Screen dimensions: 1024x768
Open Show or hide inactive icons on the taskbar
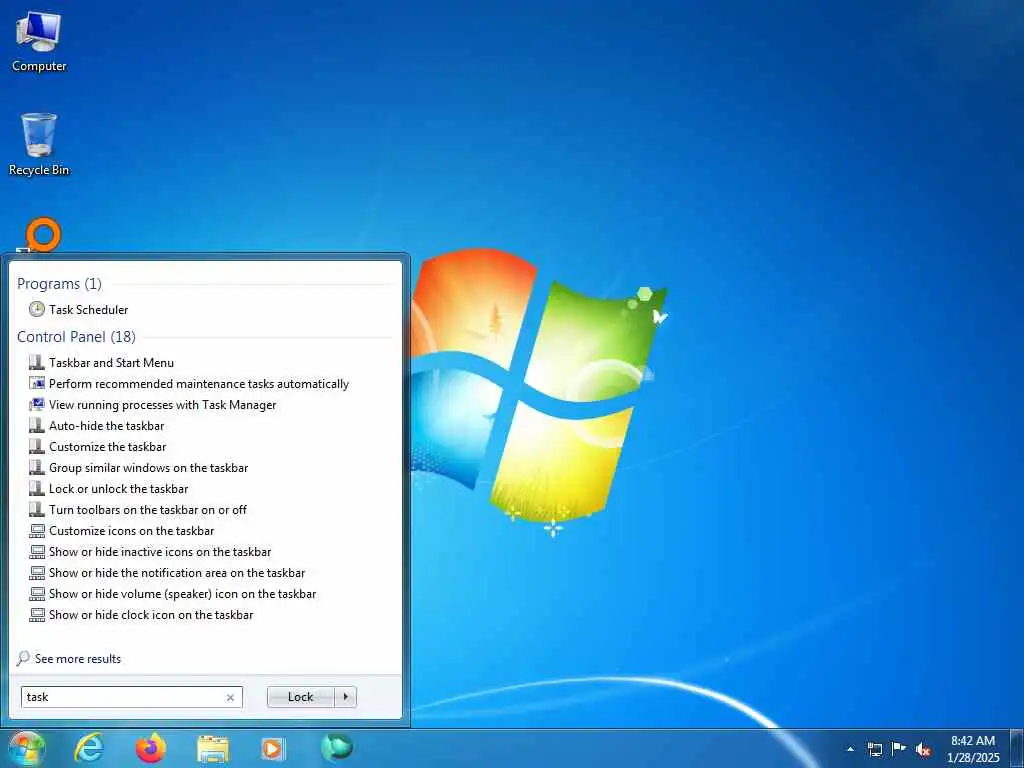coord(160,552)
